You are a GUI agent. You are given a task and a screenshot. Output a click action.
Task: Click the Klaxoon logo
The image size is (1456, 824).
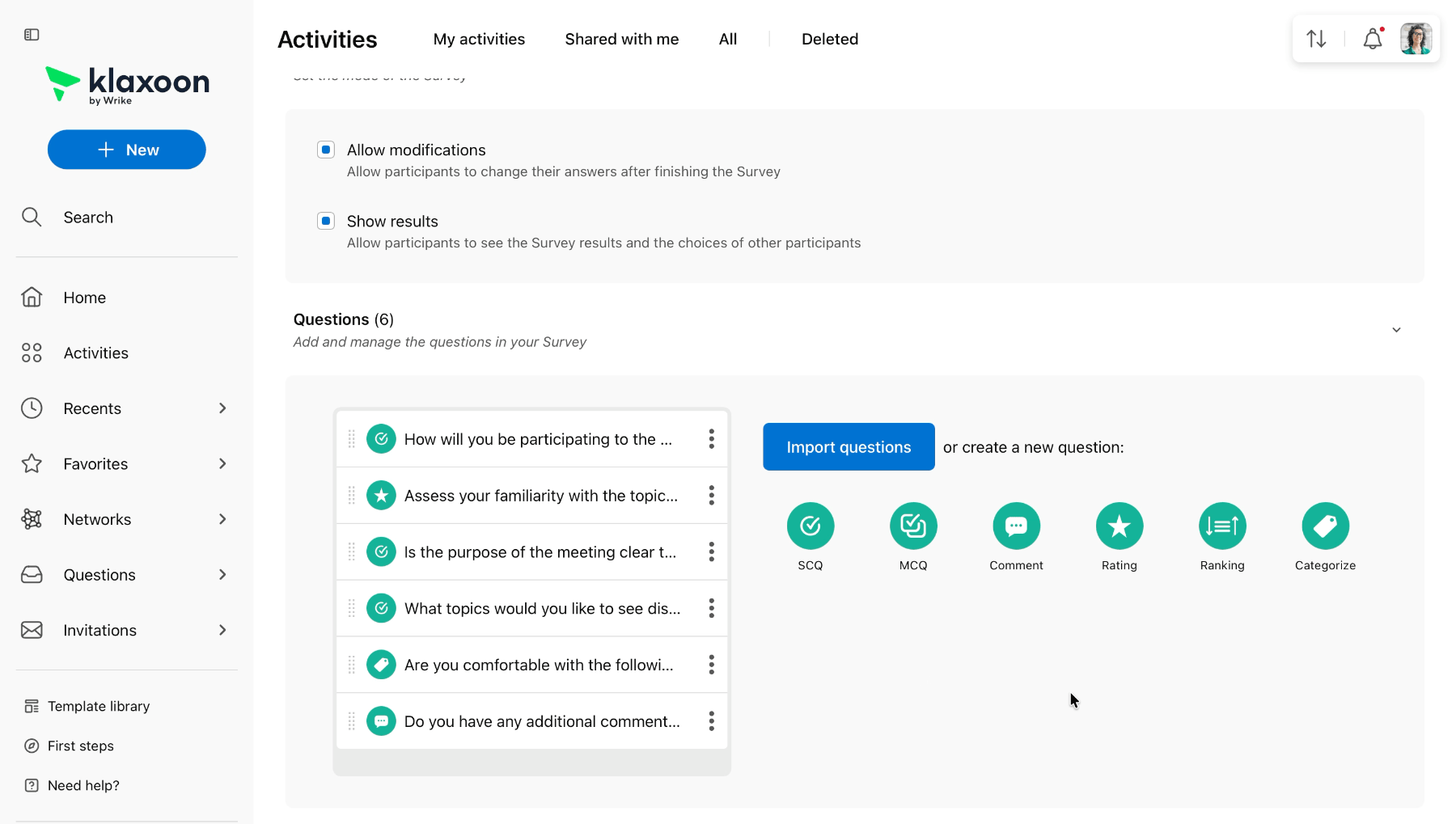127,85
